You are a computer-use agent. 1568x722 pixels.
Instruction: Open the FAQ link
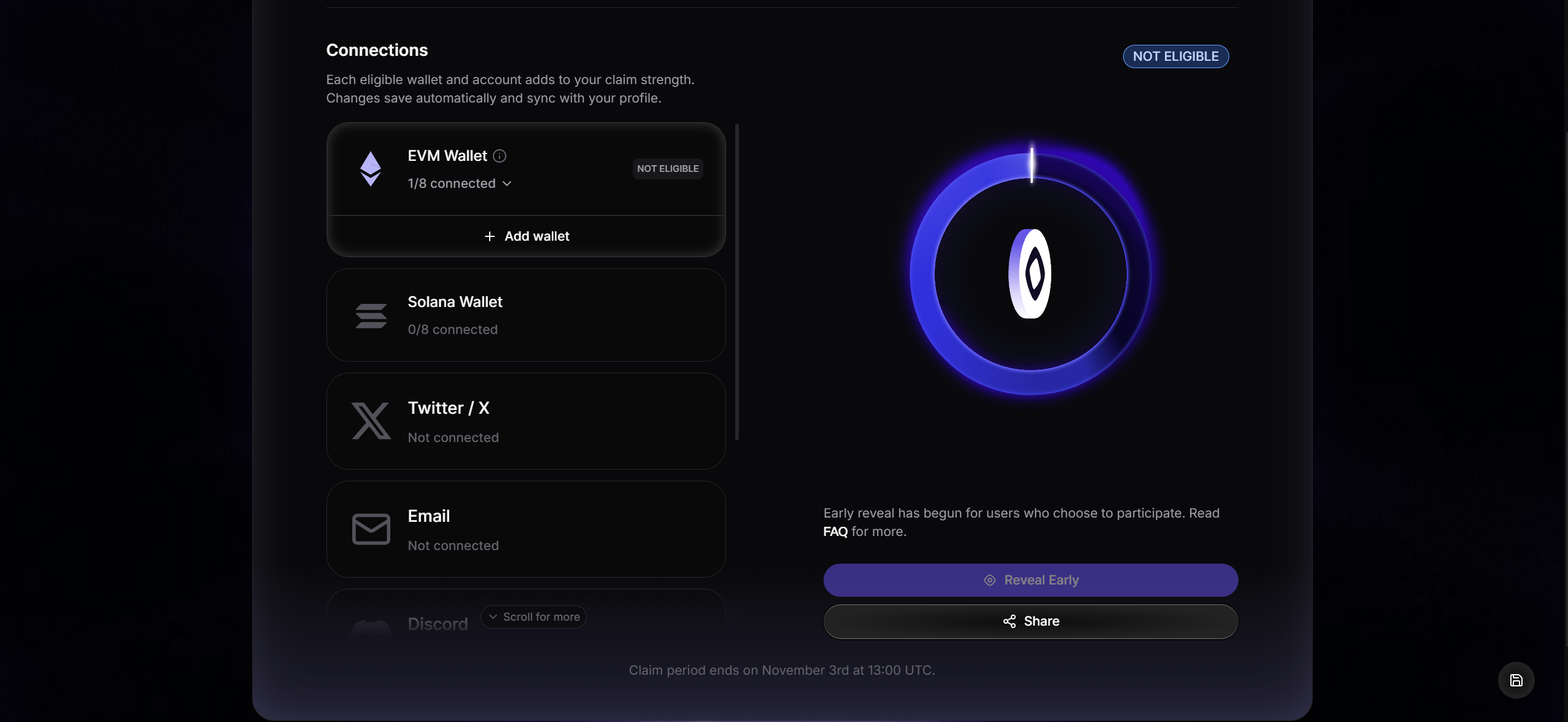coord(835,532)
